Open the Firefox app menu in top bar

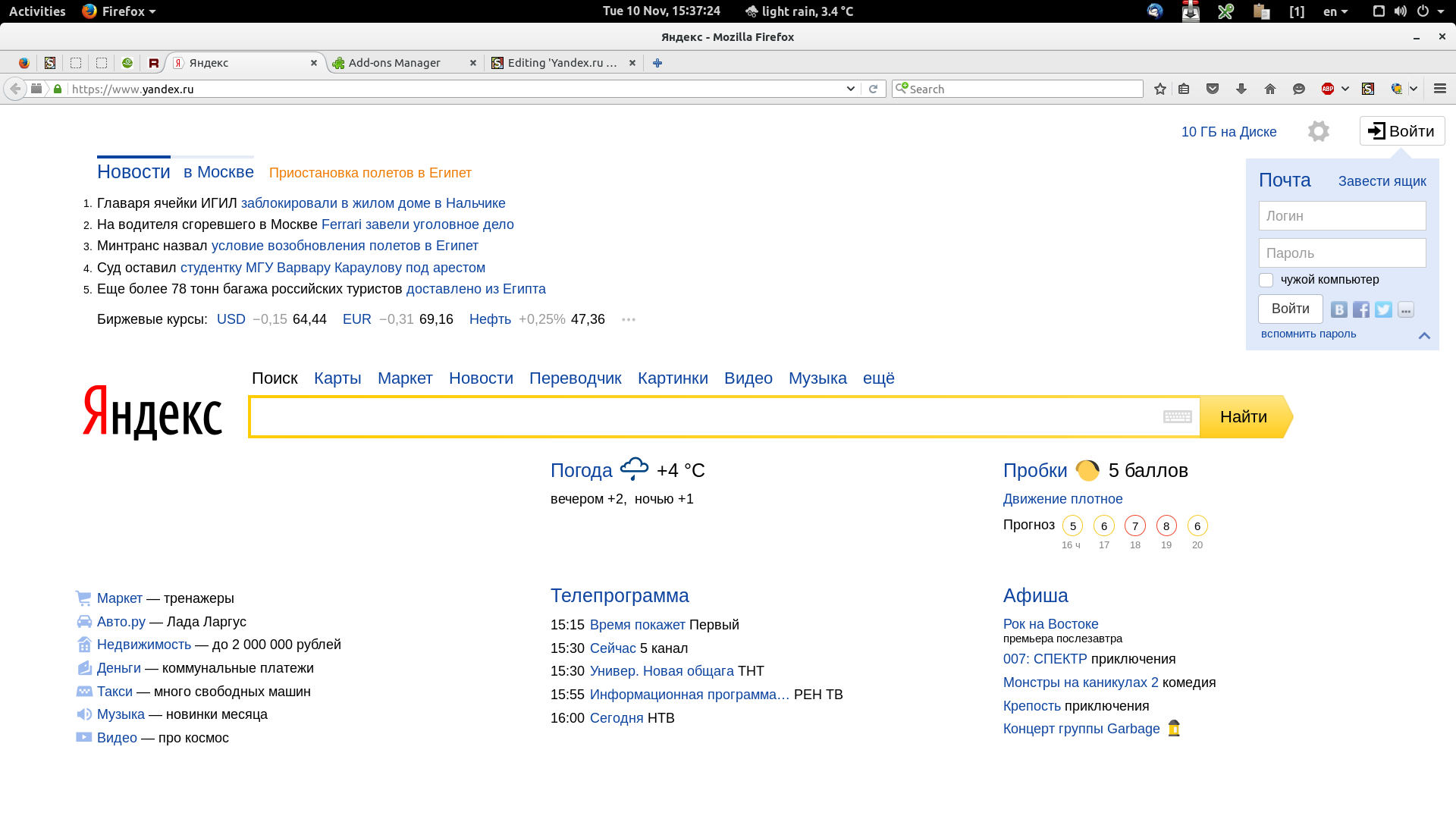coord(119,11)
